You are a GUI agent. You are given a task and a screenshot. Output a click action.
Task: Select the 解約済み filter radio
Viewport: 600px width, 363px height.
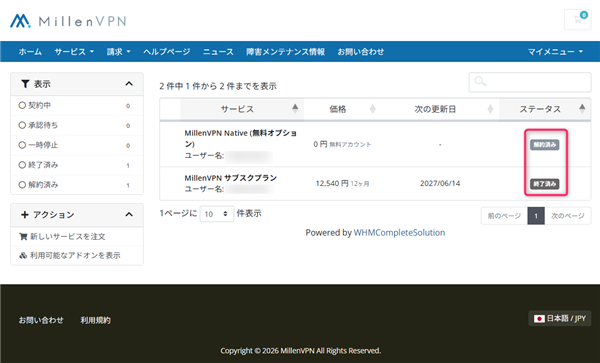click(x=22, y=185)
